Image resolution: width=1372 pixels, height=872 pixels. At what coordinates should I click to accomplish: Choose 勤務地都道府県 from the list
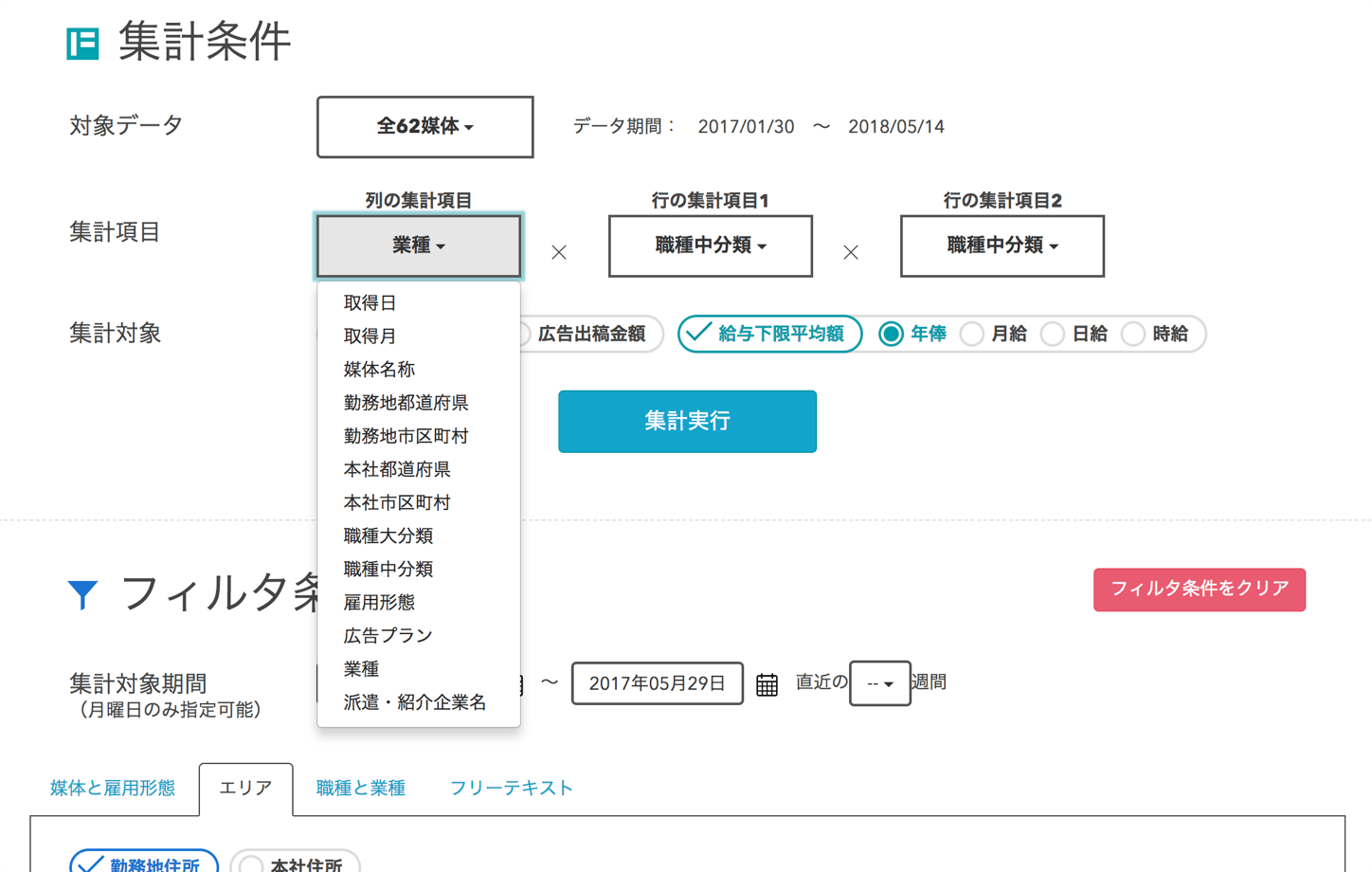(x=419, y=403)
